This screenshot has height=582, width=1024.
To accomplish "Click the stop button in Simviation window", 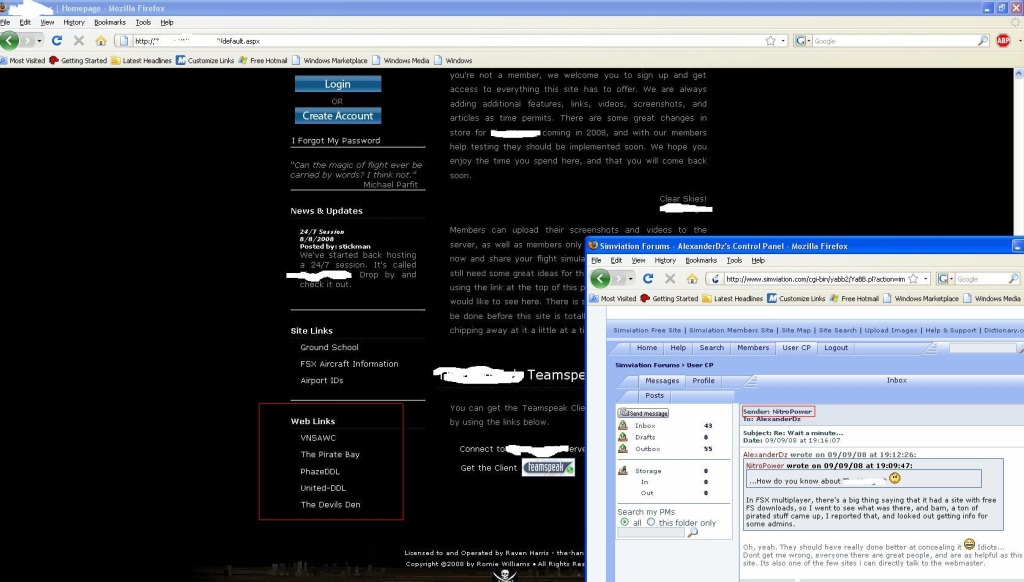I will click(670, 279).
